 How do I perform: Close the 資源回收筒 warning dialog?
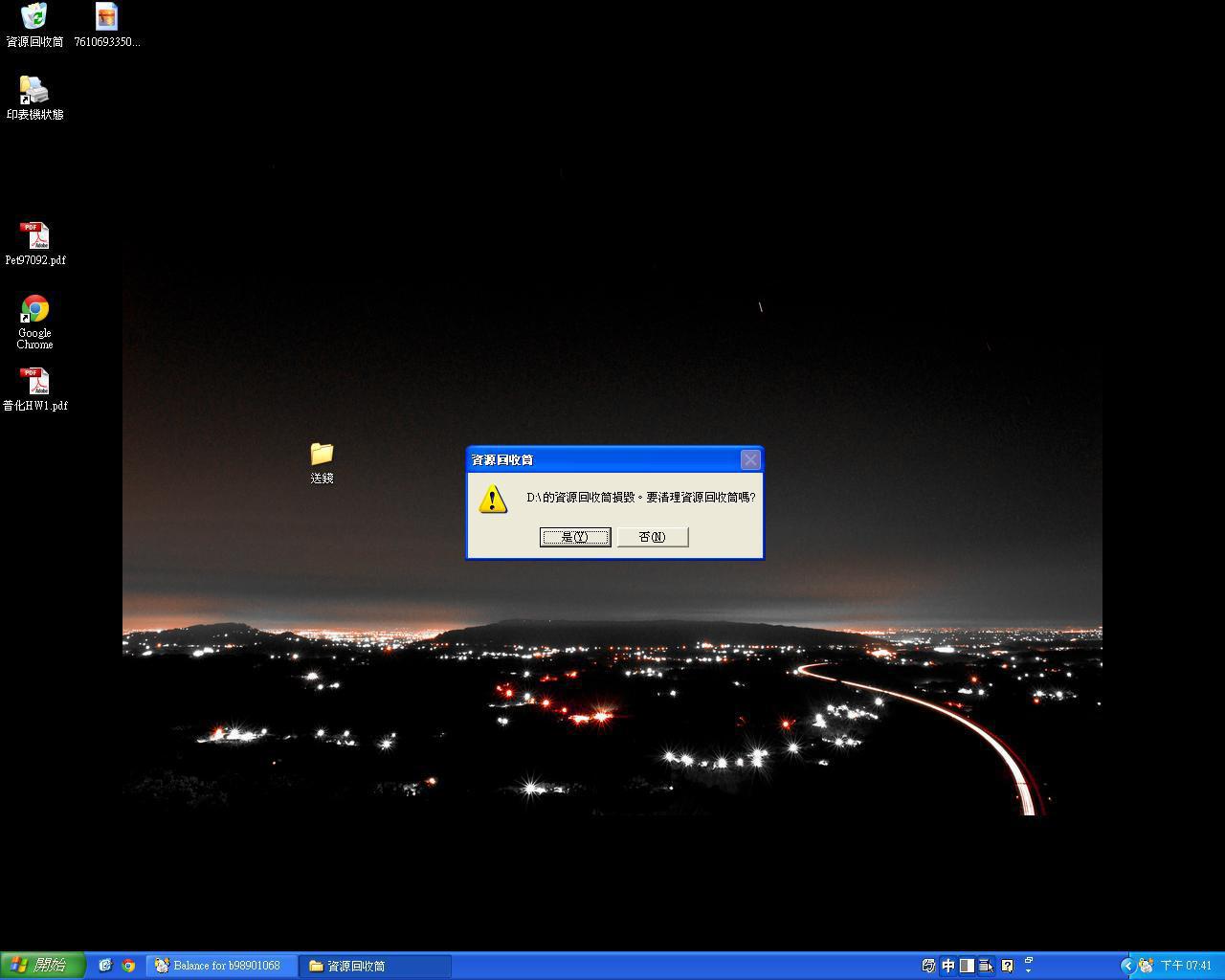click(750, 459)
